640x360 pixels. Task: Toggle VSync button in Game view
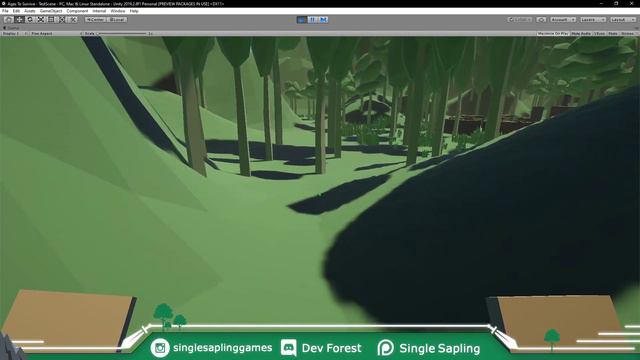click(599, 33)
